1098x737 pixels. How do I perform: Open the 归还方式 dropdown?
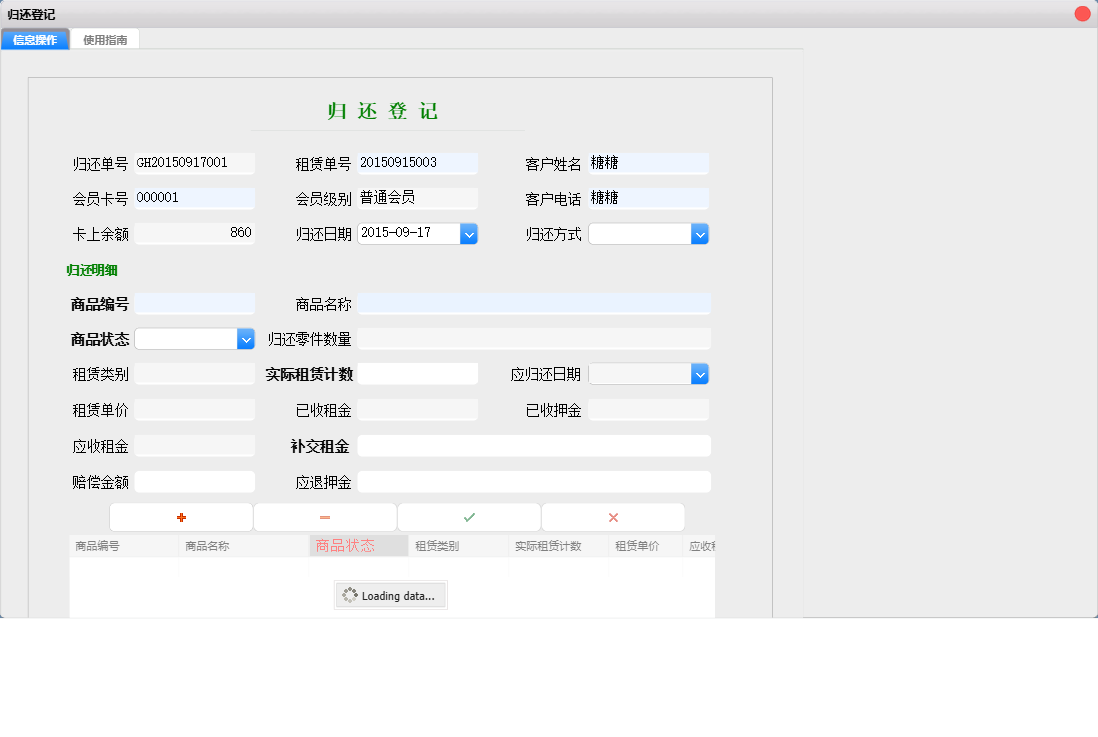[x=698, y=233]
